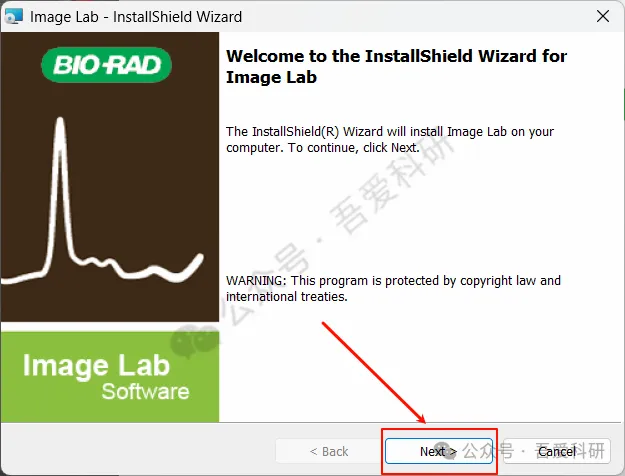Cancel the Image Lab installation
Screen dimensions: 625x476
click(557, 451)
